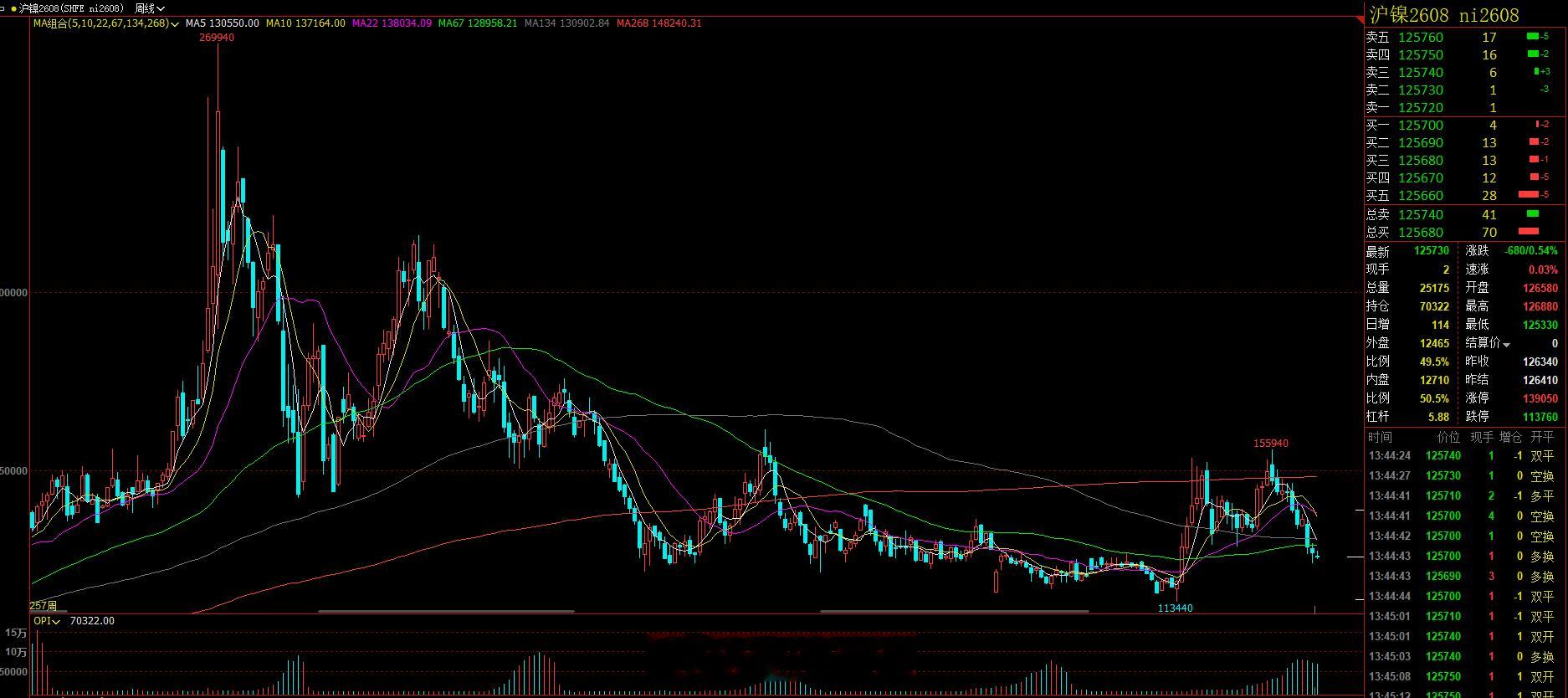
Task: Select the MA10 137164.00 legend value
Action: pyautogui.click(x=305, y=23)
